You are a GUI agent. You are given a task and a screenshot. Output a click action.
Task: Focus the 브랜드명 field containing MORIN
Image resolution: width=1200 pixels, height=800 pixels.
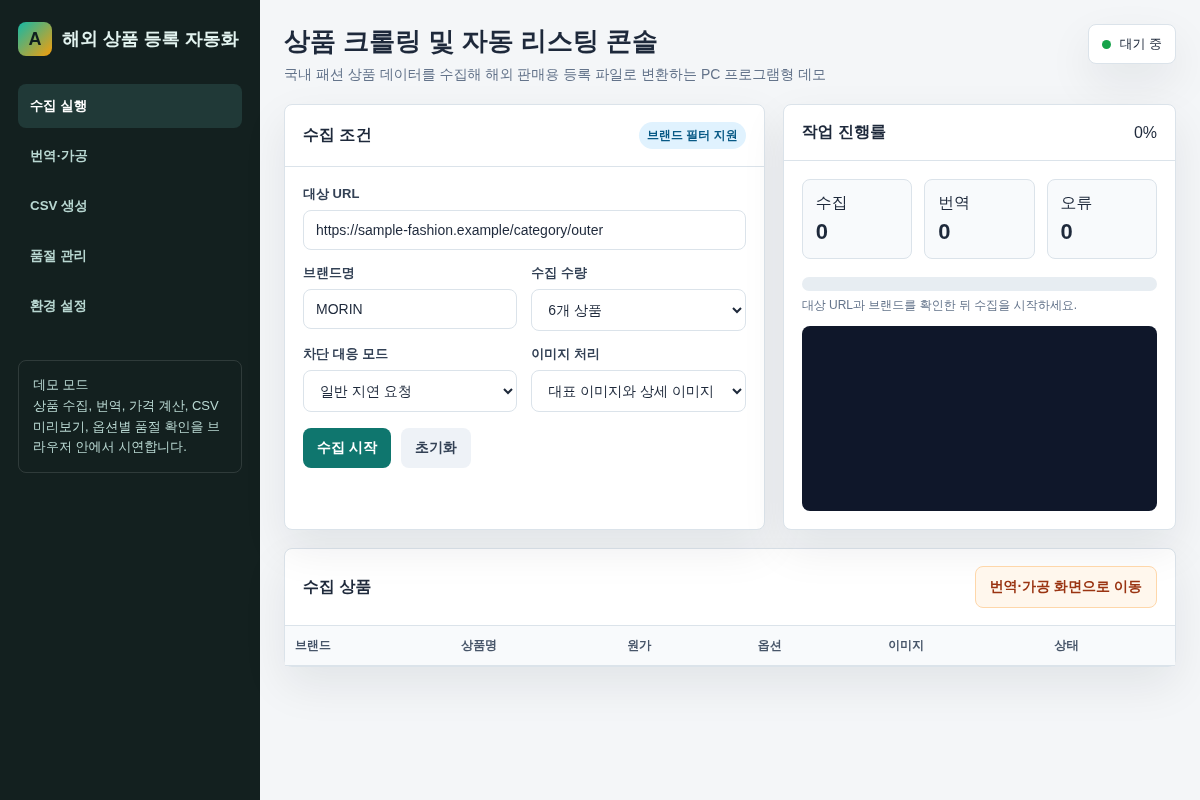point(410,309)
